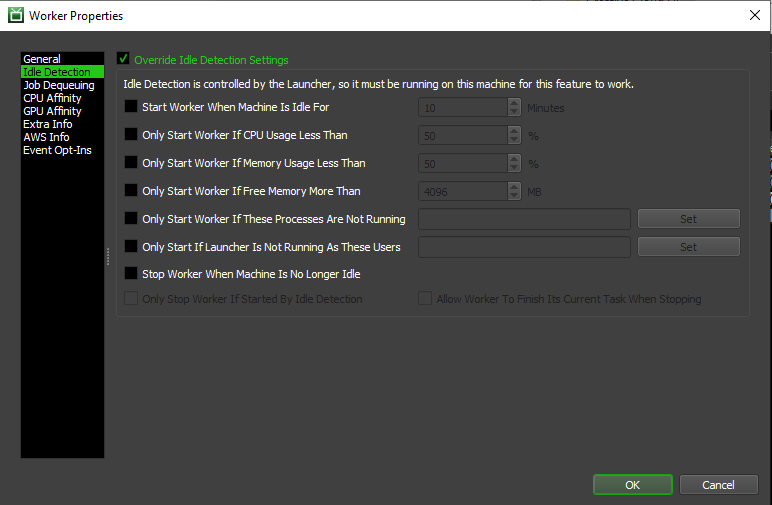
Task: Toggle Only Start Worker If These Processes Are Not Running
Action: click(131, 219)
